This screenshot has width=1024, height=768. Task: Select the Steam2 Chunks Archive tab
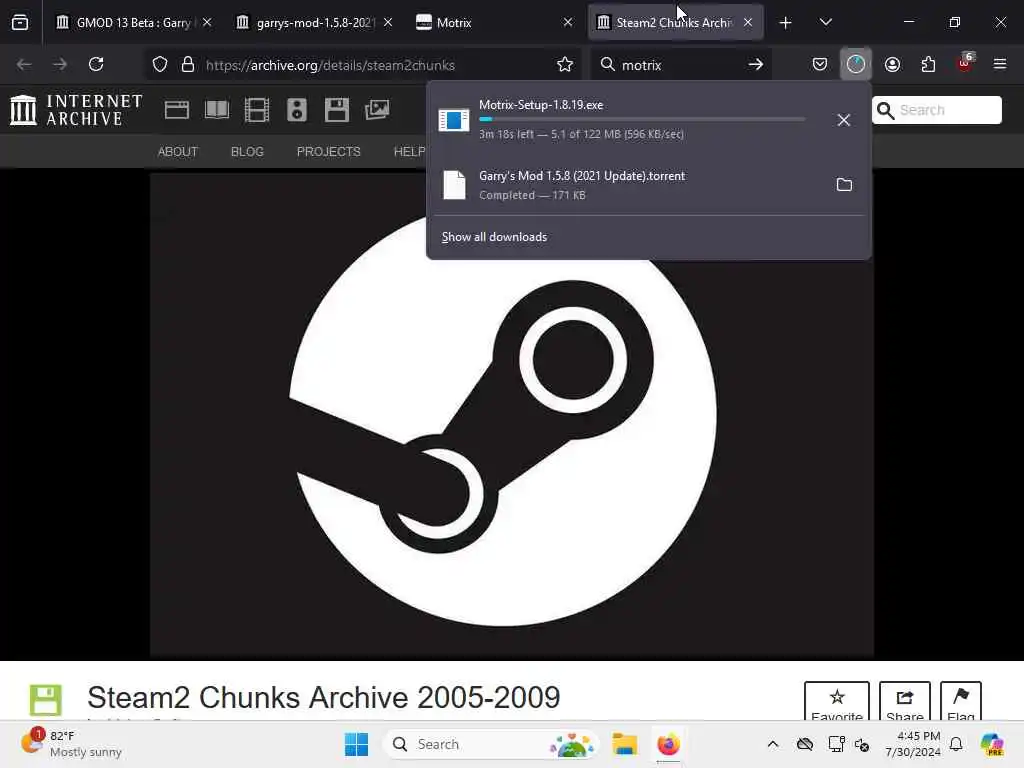click(675, 23)
